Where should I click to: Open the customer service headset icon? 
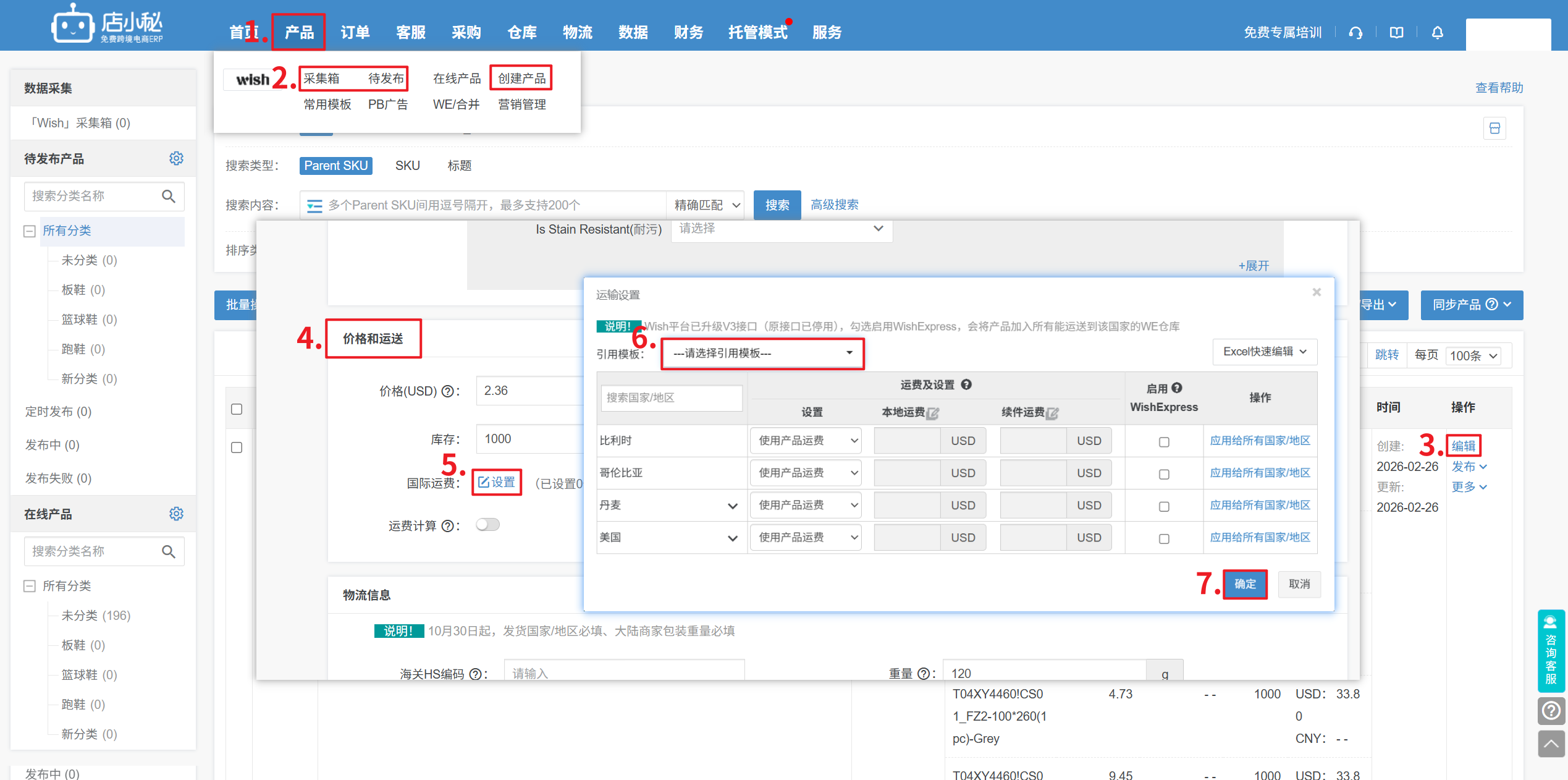[1355, 33]
